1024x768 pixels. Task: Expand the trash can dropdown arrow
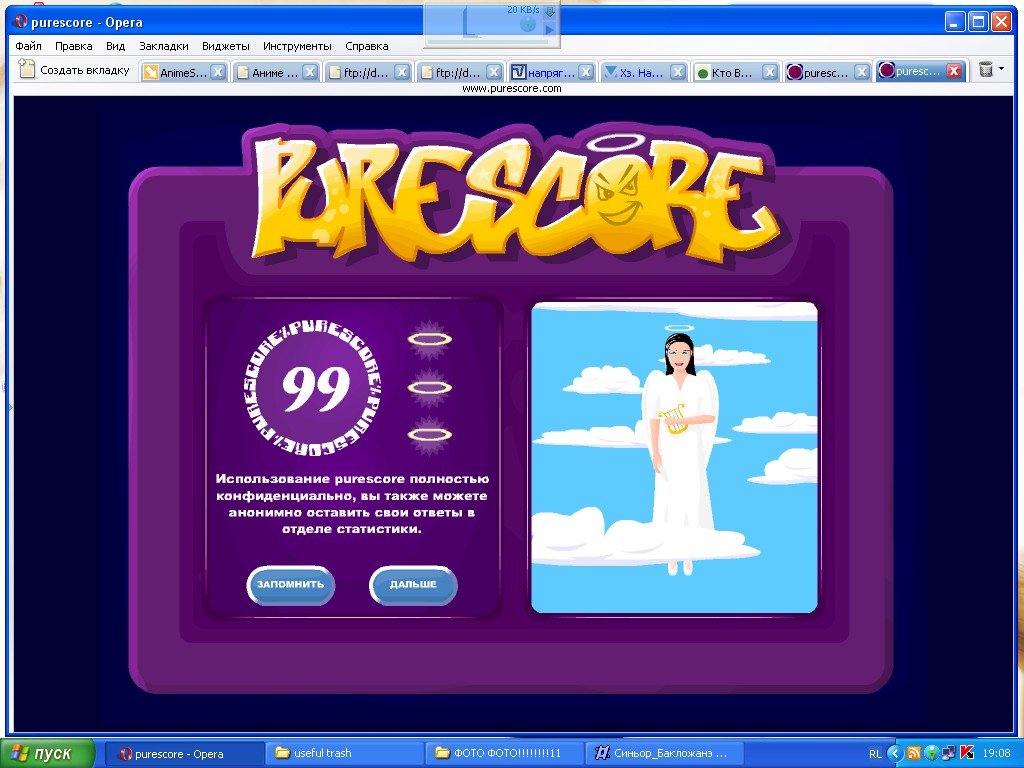pyautogui.click(x=1001, y=70)
